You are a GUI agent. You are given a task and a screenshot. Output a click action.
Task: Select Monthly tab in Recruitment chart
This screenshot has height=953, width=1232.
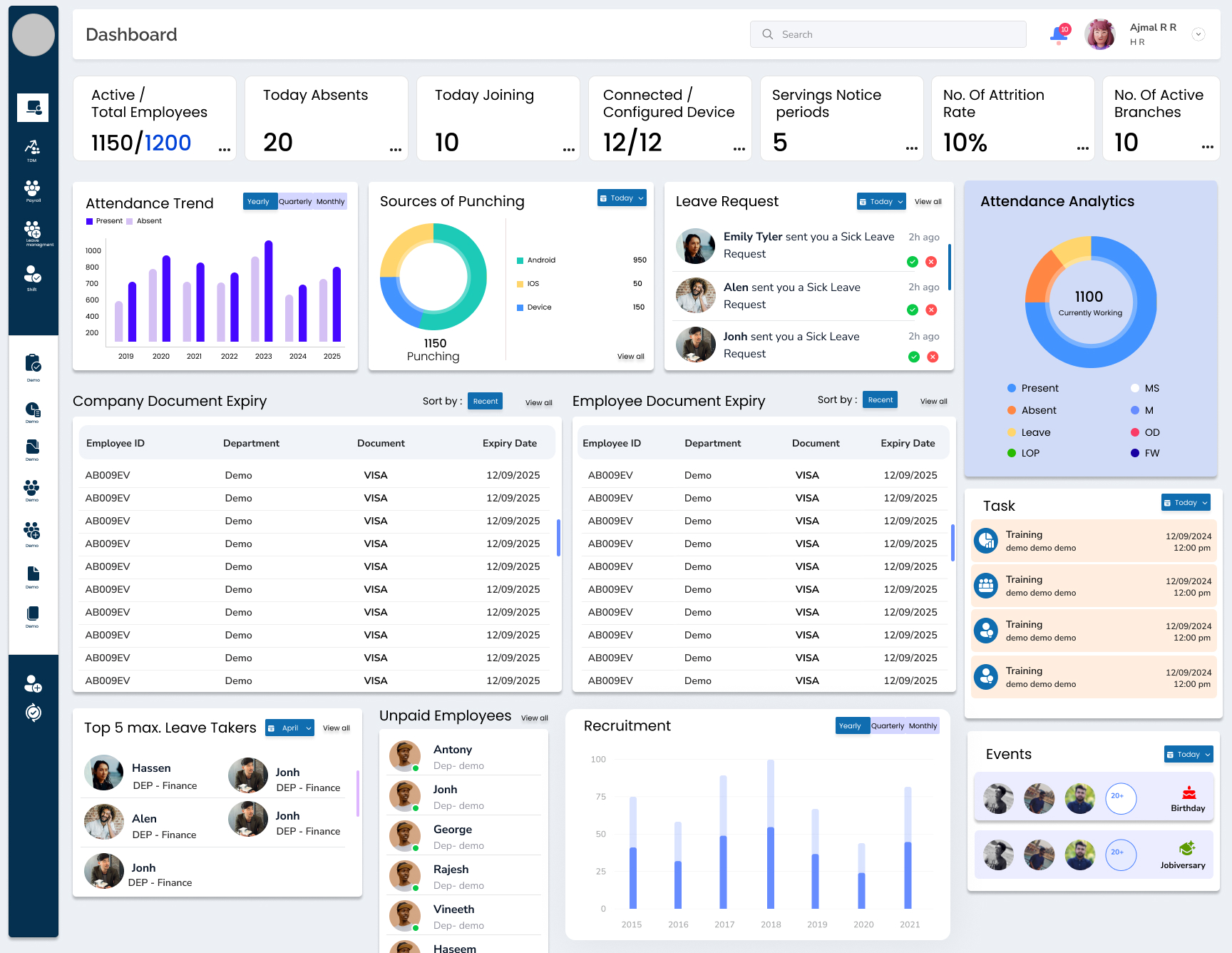[x=923, y=726]
